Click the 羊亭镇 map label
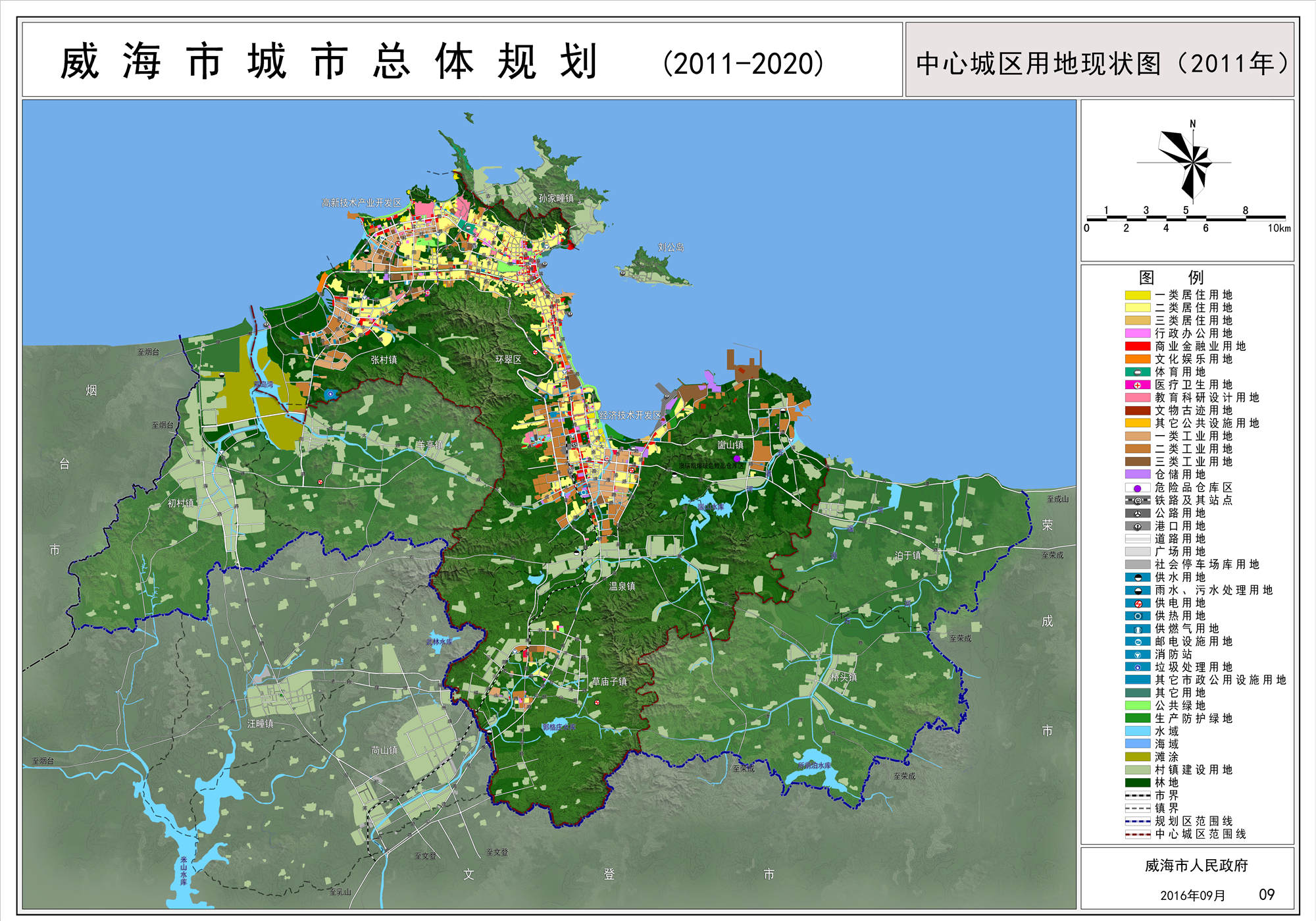 (430, 445)
